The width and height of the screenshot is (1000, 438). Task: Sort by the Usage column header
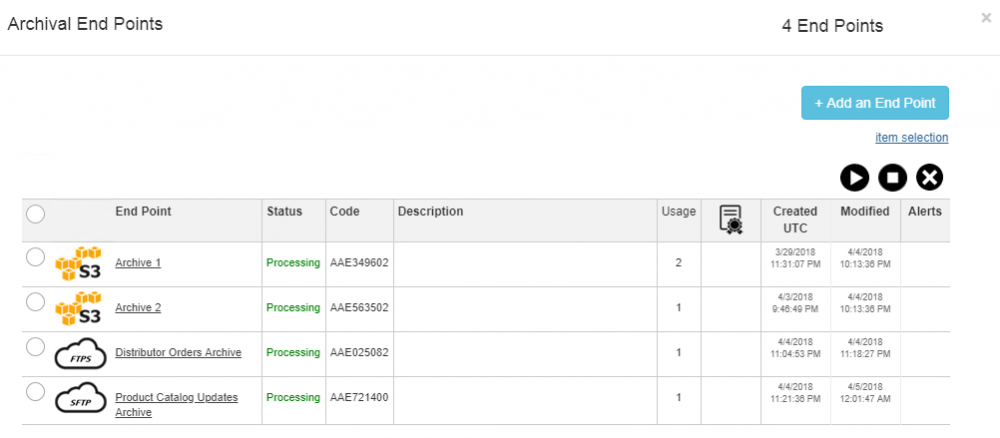678,212
